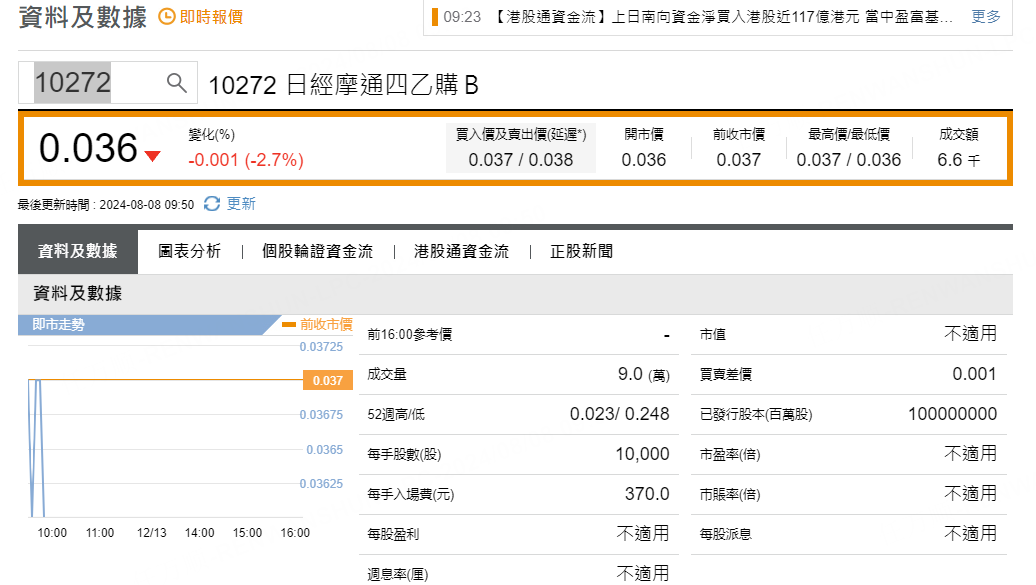
Task: Click the intraday price chart
Action: [x=165, y=430]
